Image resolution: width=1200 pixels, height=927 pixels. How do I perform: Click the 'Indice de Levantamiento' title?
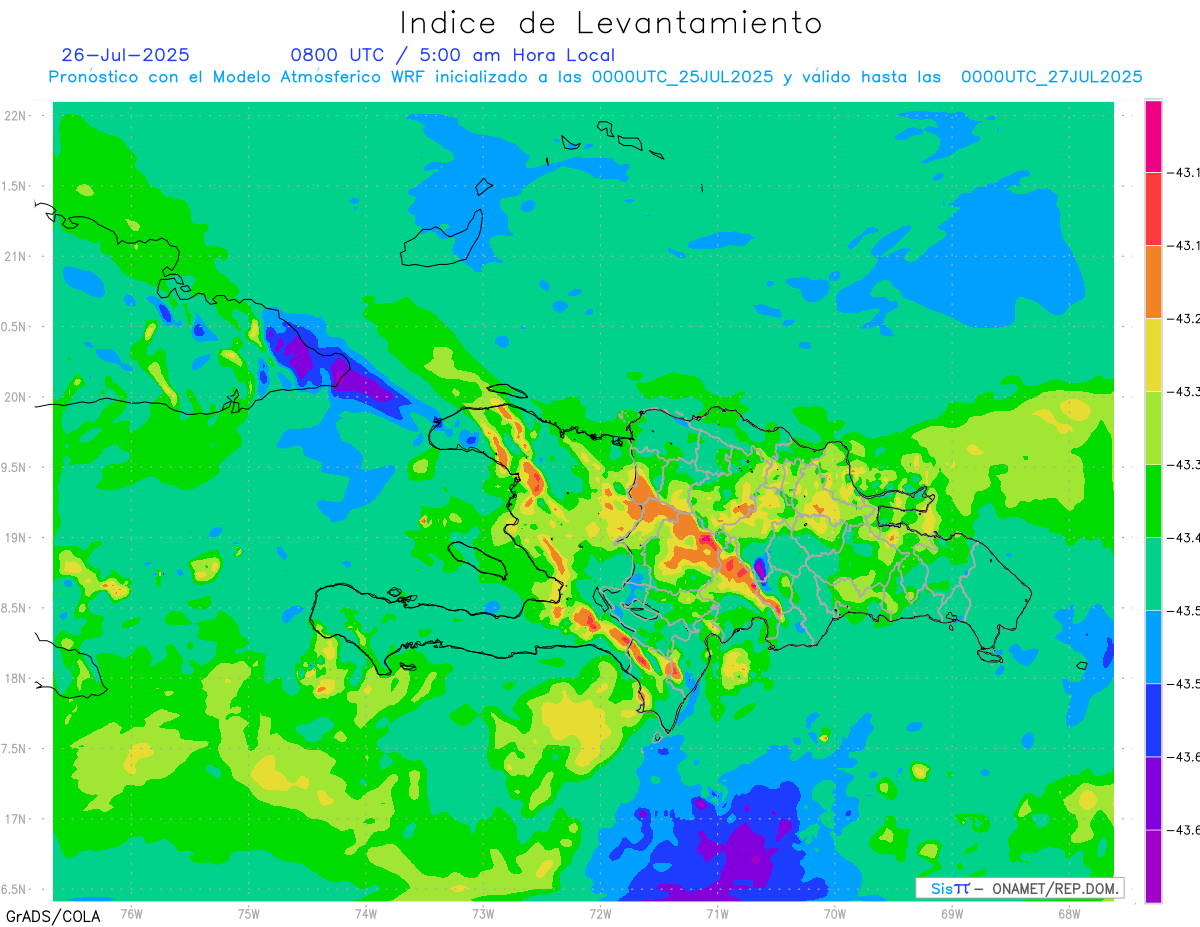coord(611,23)
